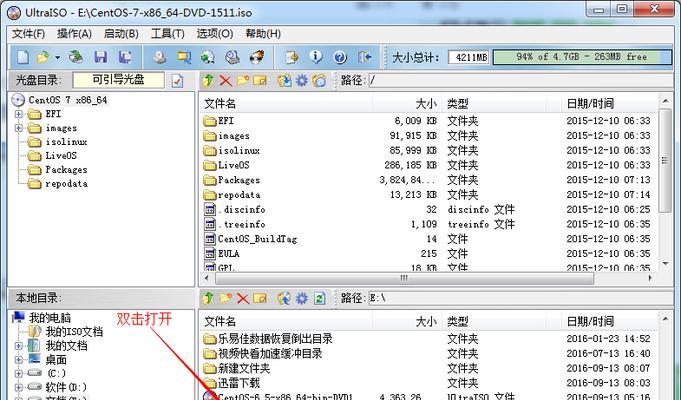Create new folder in local pane toolbar
The height and width of the screenshot is (400, 681).
click(x=225, y=298)
